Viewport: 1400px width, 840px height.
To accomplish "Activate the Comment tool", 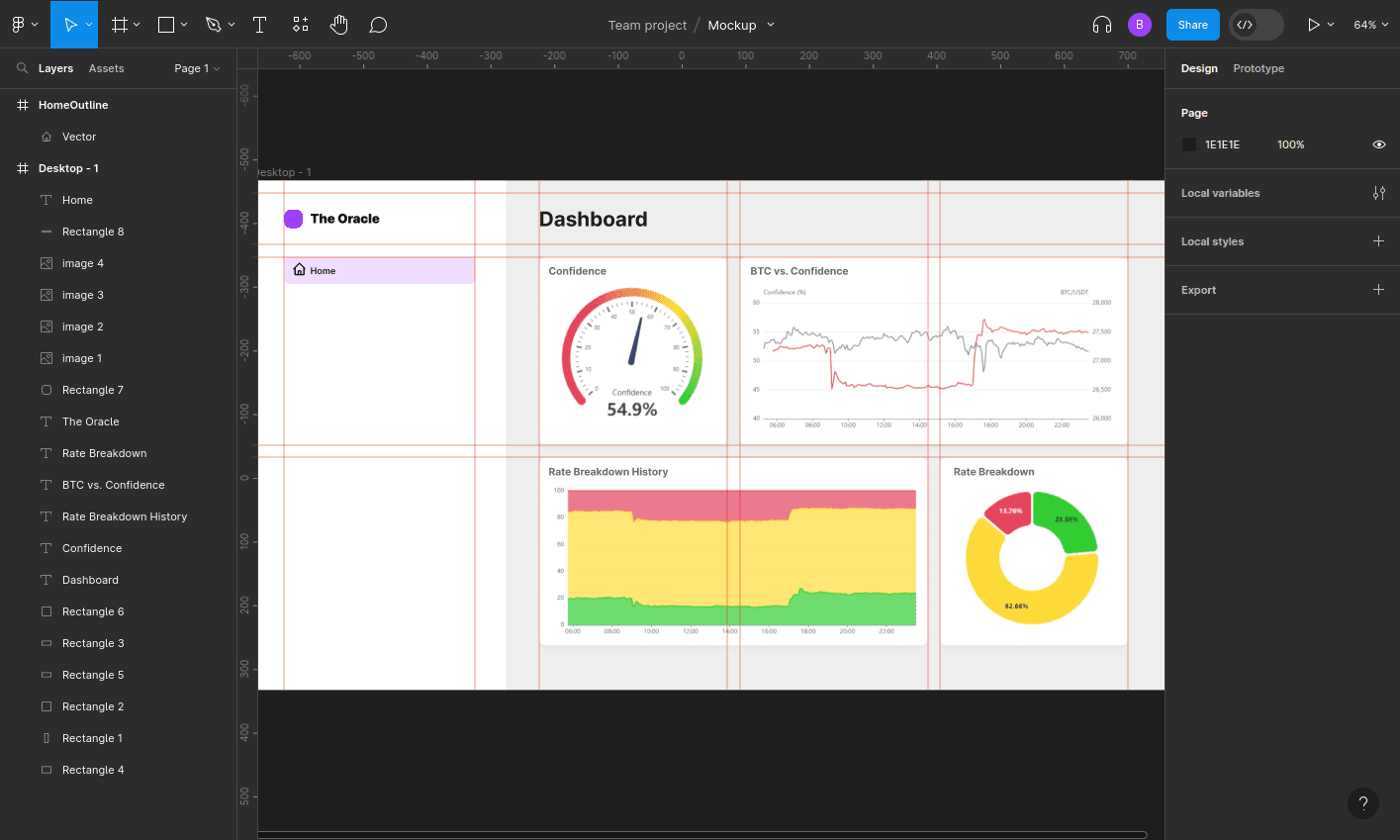I will pos(378,25).
